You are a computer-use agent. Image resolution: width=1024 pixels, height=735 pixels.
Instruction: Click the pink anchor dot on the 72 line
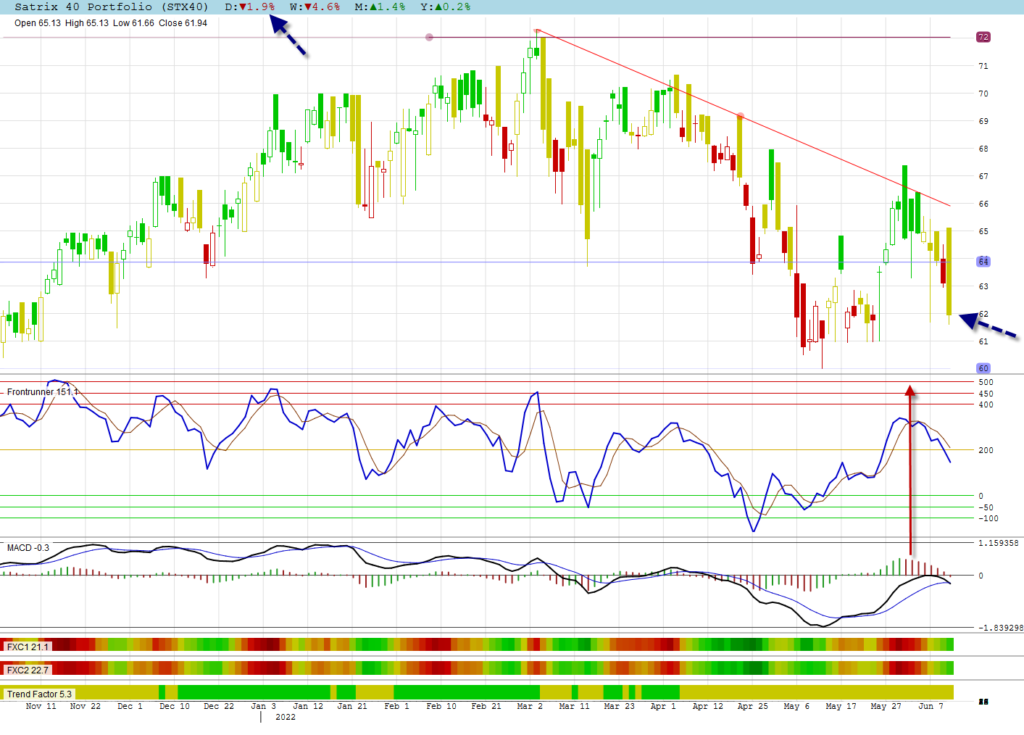pyautogui.click(x=429, y=37)
